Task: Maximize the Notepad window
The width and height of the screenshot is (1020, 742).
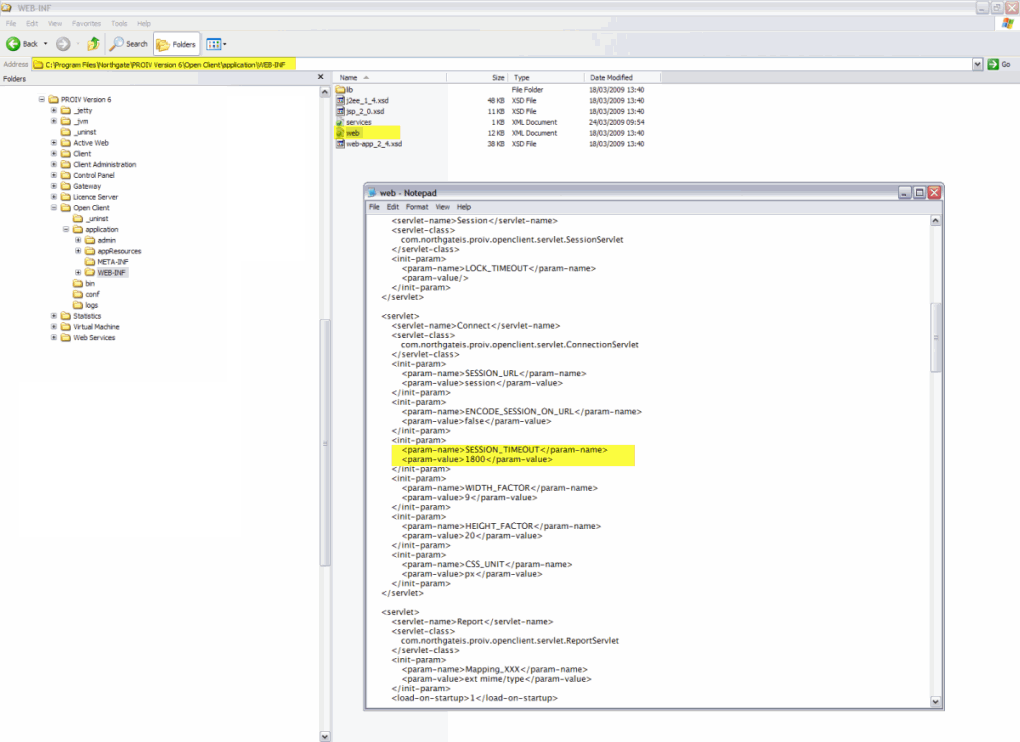Action: pos(919,192)
